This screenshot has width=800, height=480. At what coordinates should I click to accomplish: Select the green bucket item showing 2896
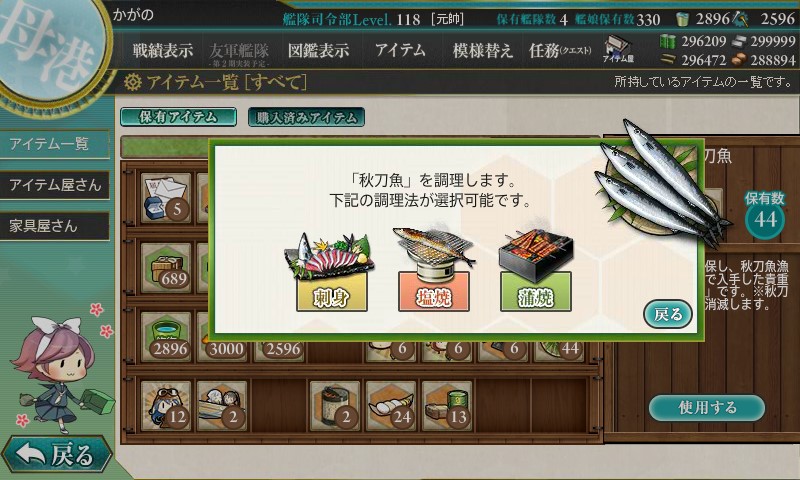(166, 337)
